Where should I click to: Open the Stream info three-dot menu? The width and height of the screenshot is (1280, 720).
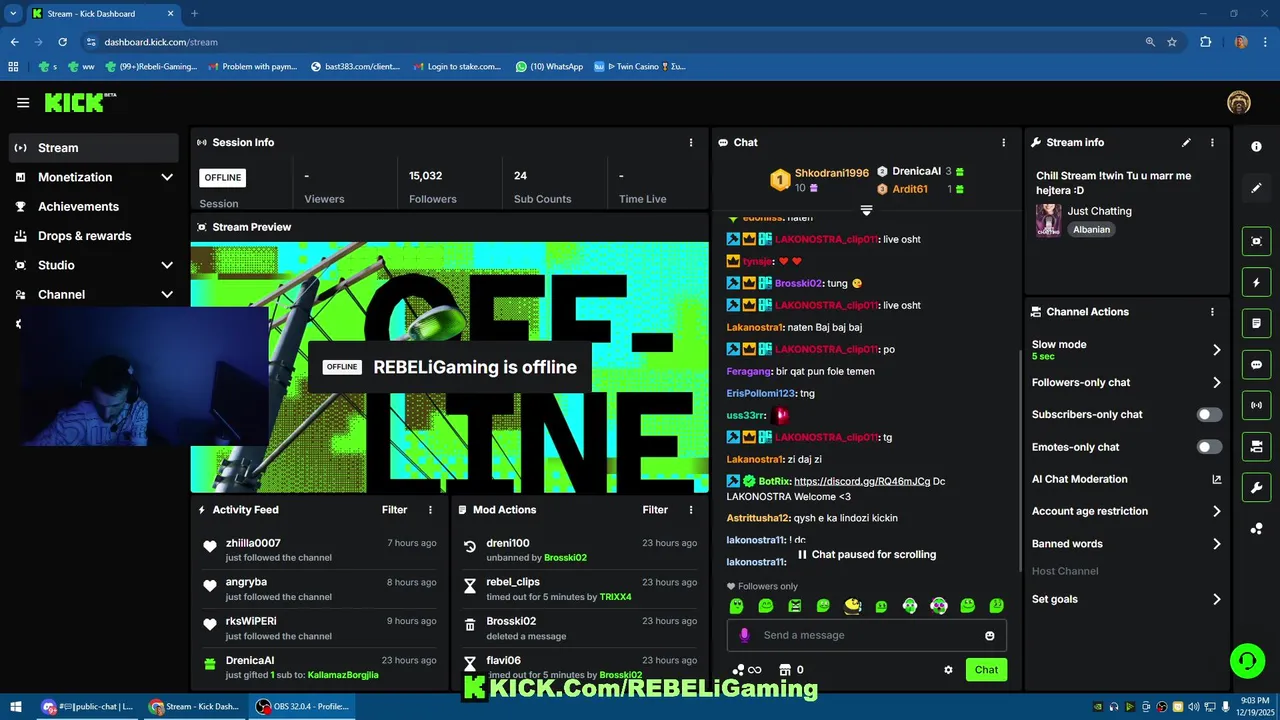[x=1212, y=142]
